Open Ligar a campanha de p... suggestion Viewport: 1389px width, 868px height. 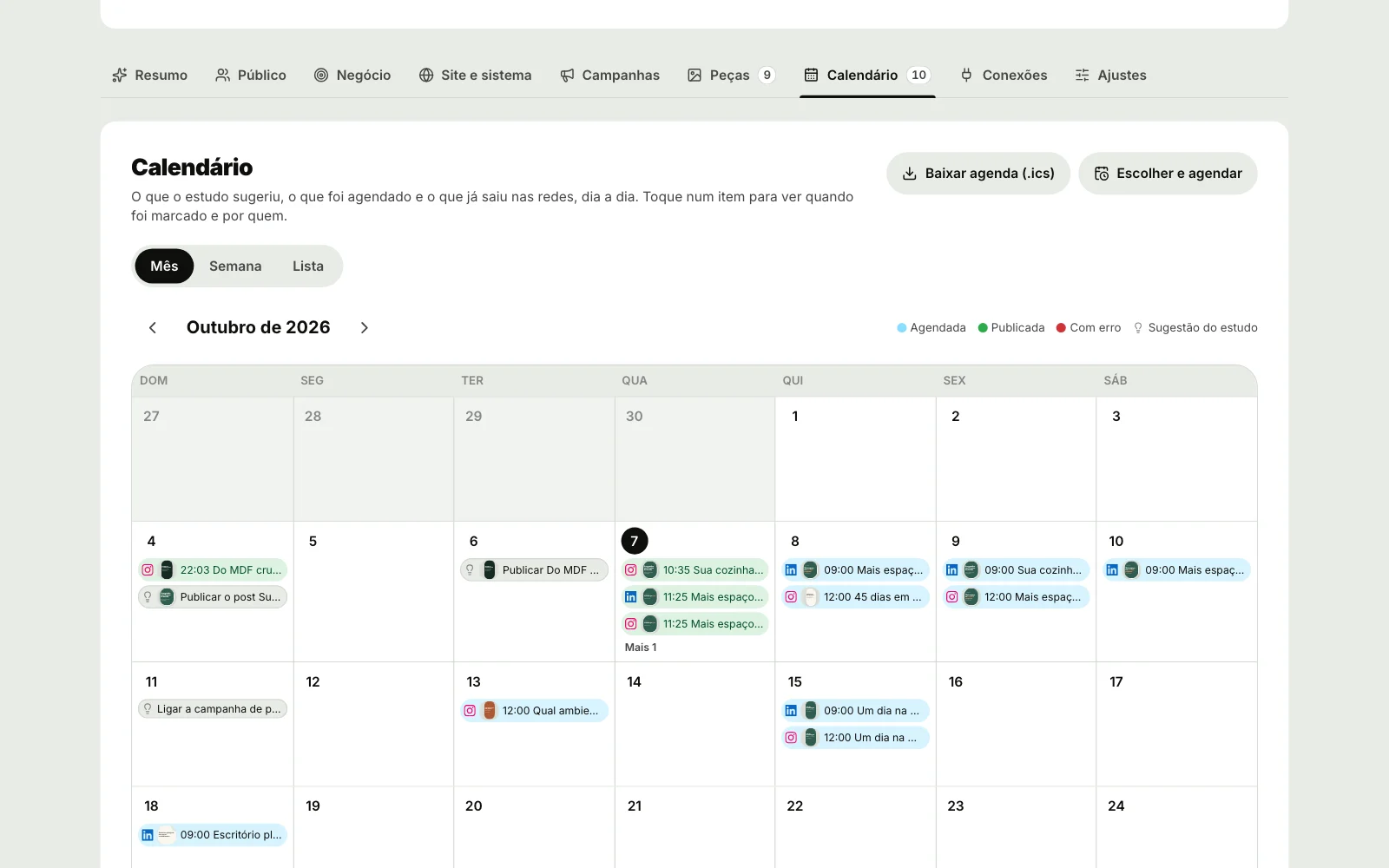[x=213, y=709]
